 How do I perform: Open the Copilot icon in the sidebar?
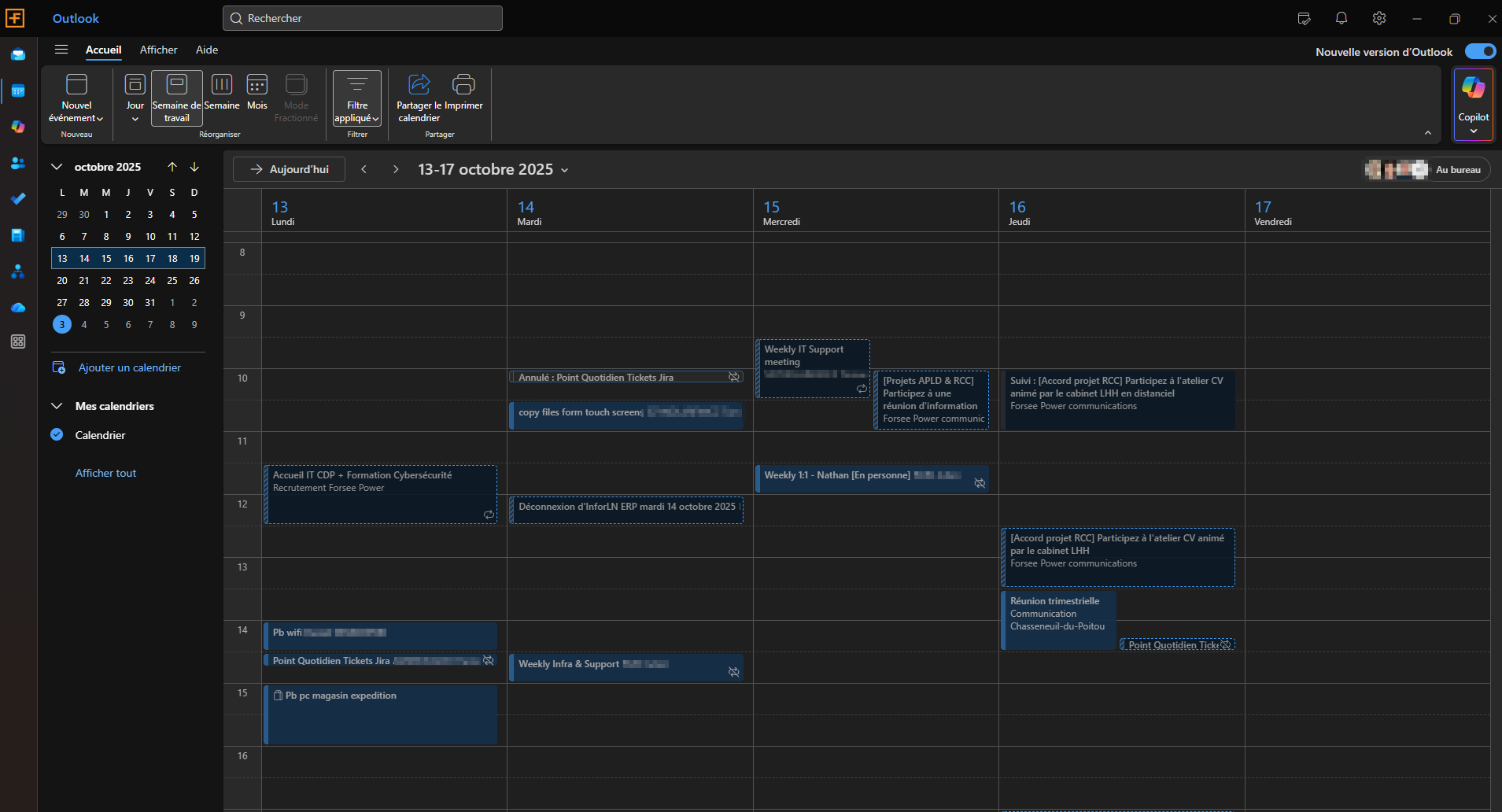[18, 127]
